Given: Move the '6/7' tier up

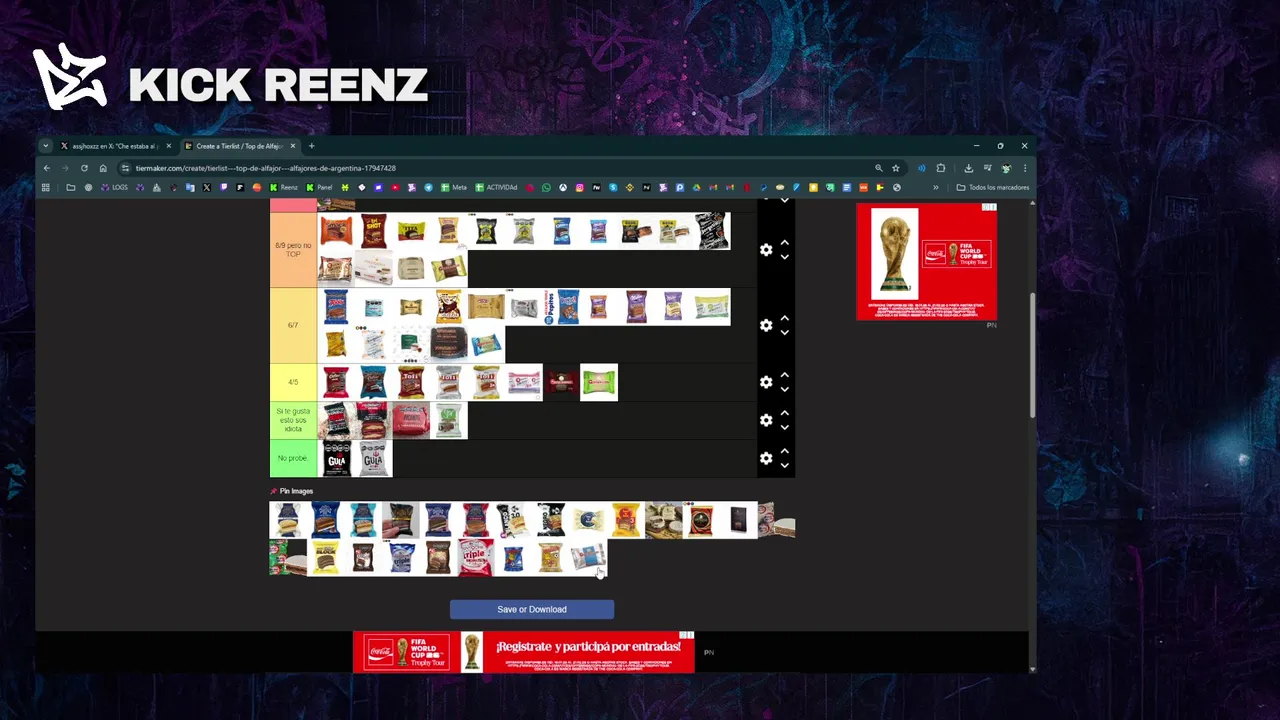Looking at the screenshot, I should 785,318.
